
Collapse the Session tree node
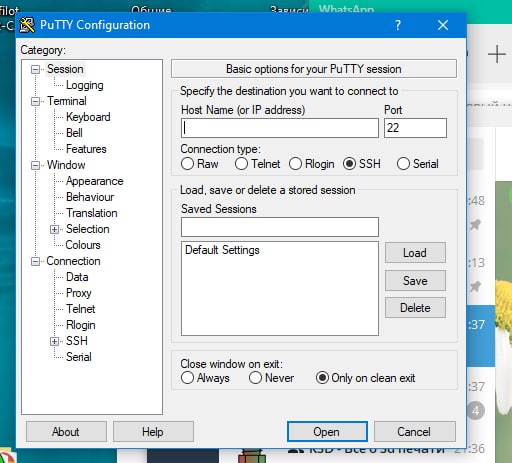click(x=35, y=69)
